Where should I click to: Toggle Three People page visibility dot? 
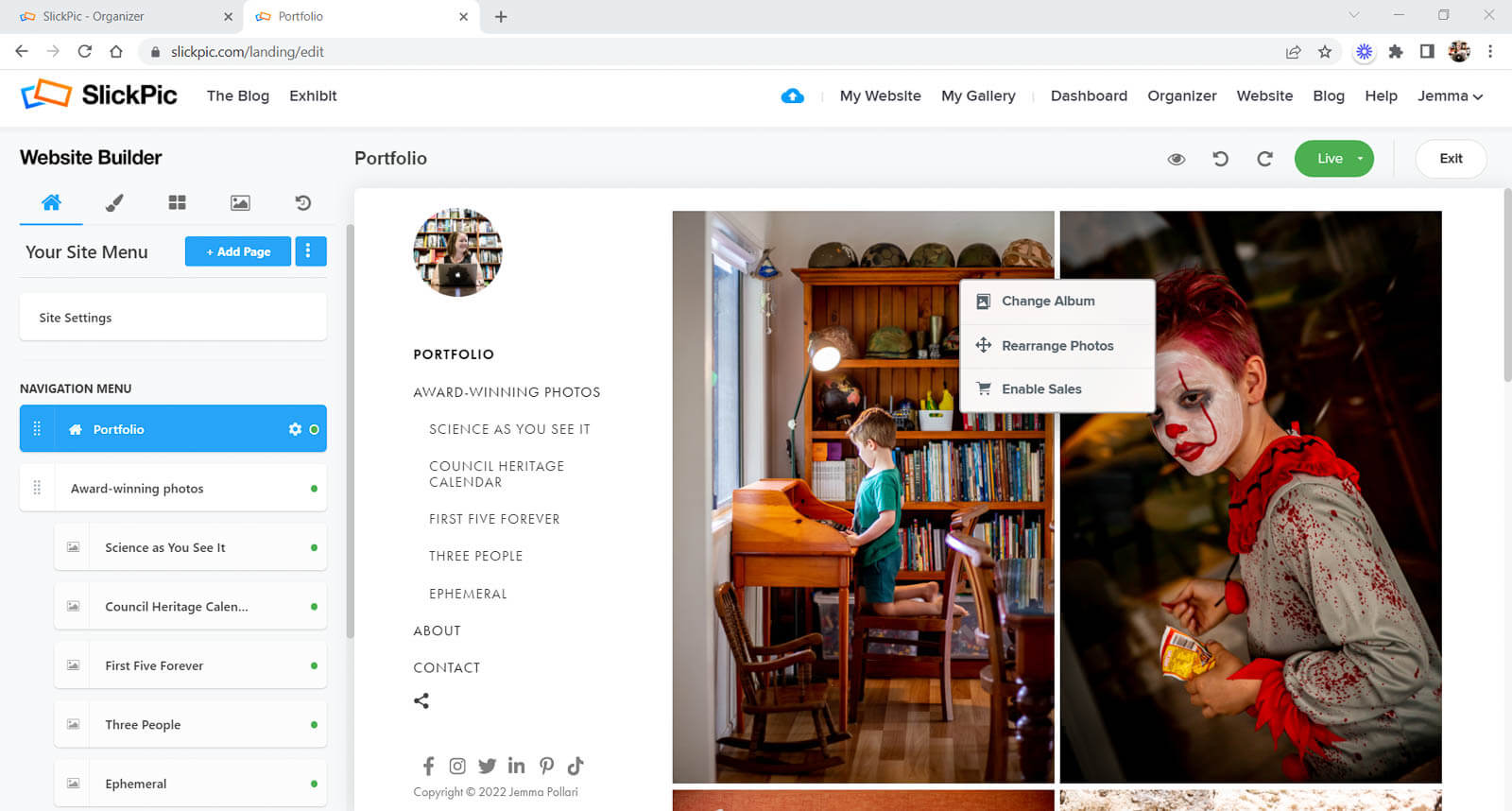click(x=314, y=725)
